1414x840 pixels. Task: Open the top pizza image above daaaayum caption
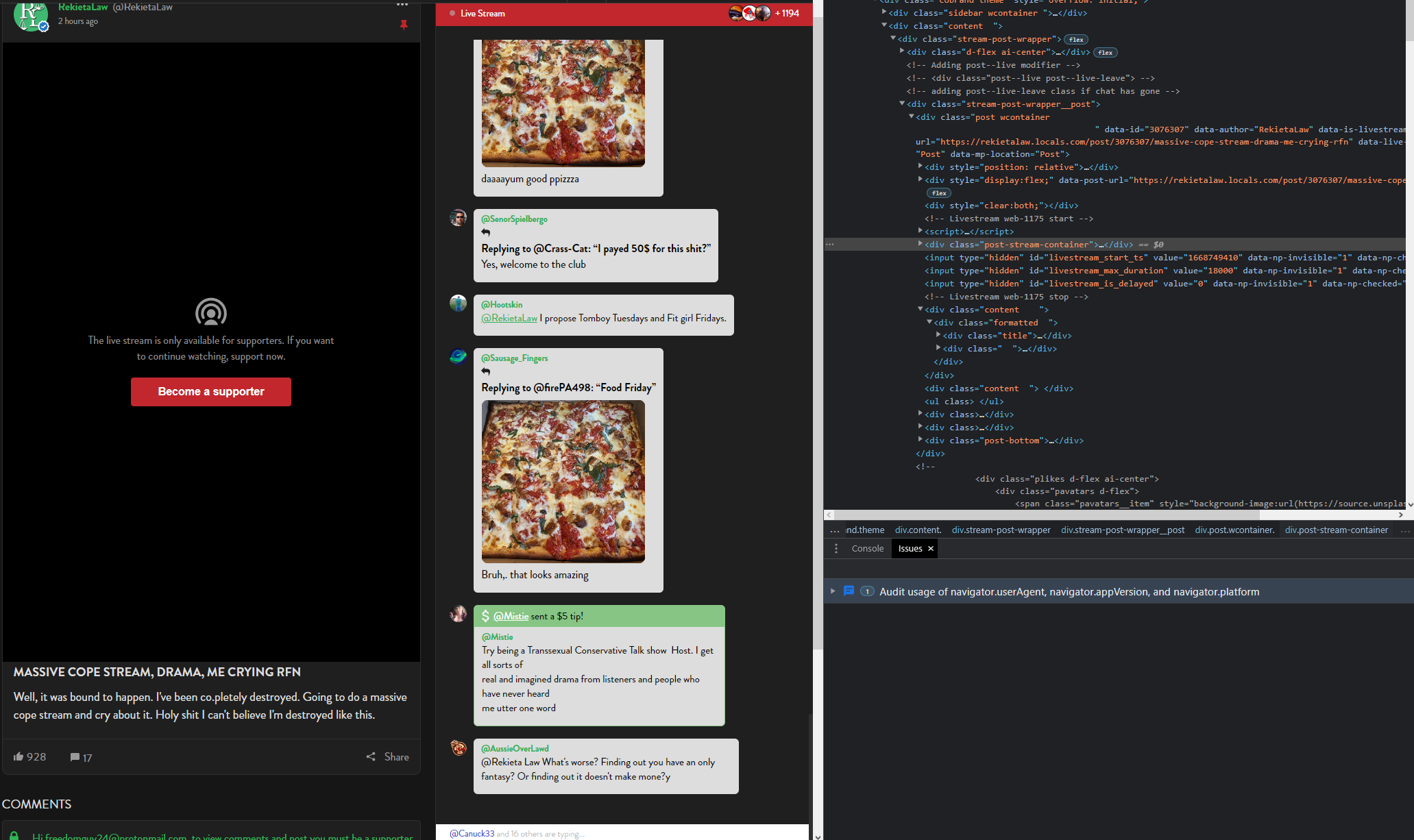563,103
